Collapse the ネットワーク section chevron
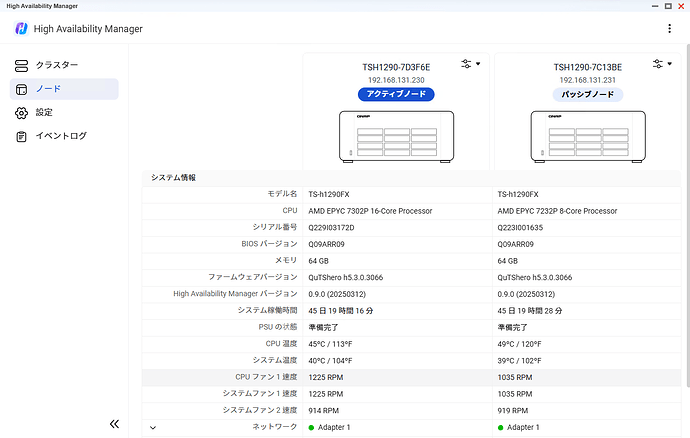690x438 pixels. [153, 428]
